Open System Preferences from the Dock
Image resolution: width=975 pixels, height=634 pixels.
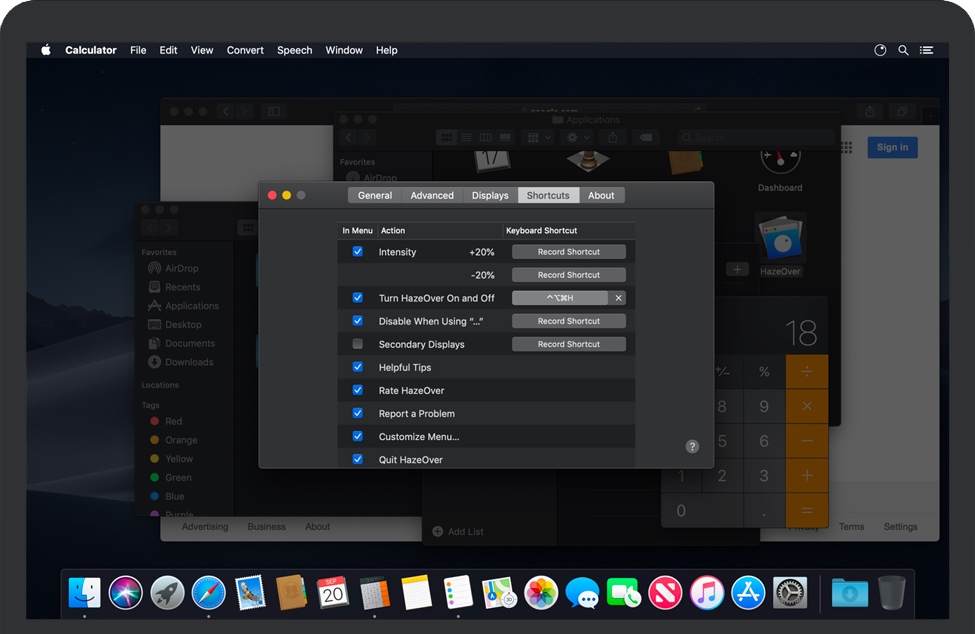pyautogui.click(x=790, y=592)
